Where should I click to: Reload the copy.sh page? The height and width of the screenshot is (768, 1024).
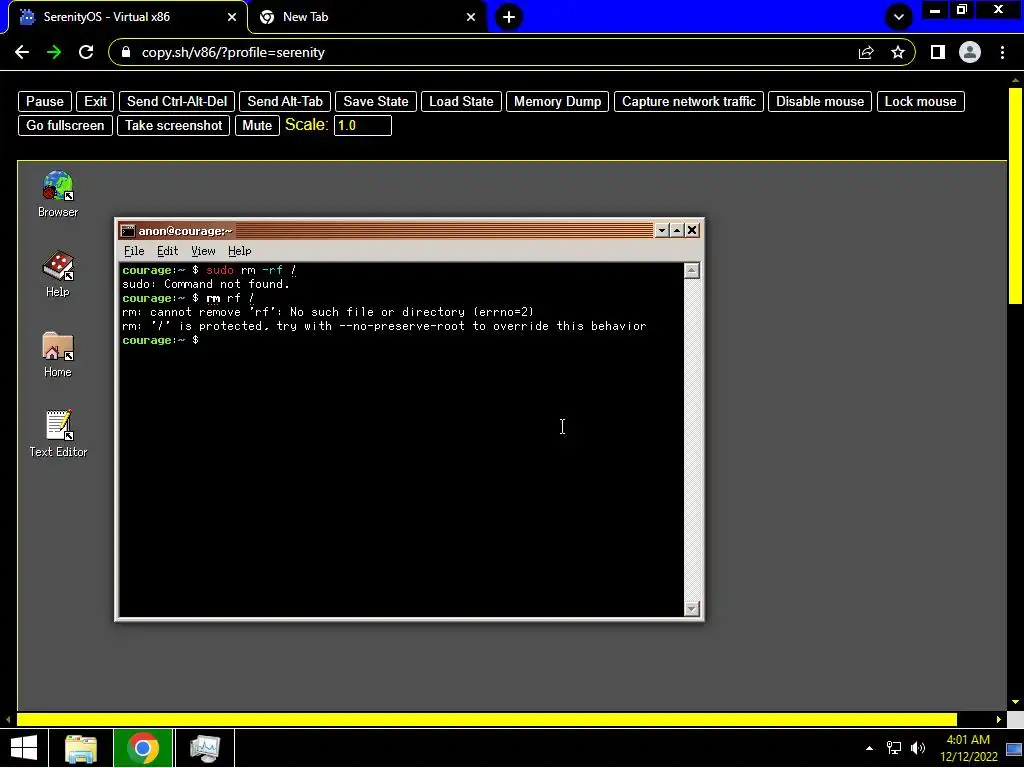pyautogui.click(x=86, y=52)
